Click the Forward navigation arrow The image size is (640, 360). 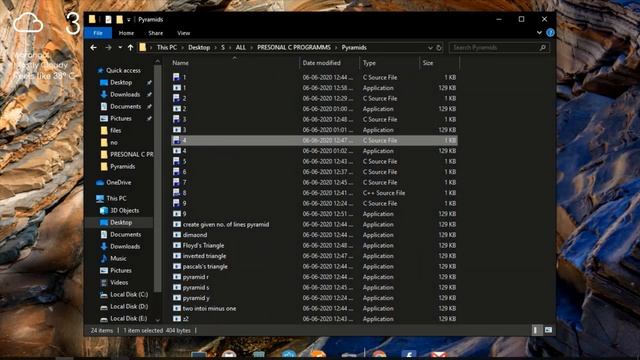click(x=108, y=48)
